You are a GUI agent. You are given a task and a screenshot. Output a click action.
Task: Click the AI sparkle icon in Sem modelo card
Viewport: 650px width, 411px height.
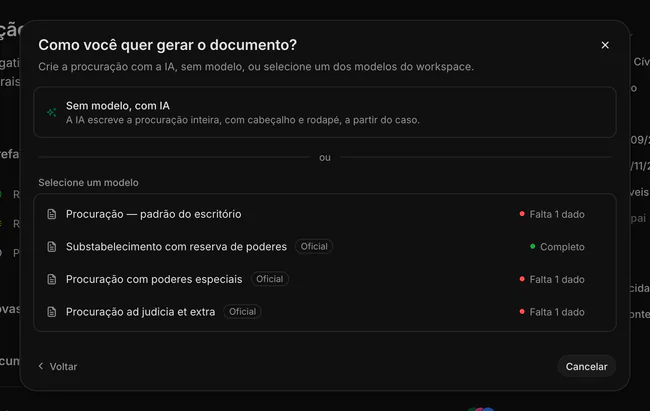(51, 112)
